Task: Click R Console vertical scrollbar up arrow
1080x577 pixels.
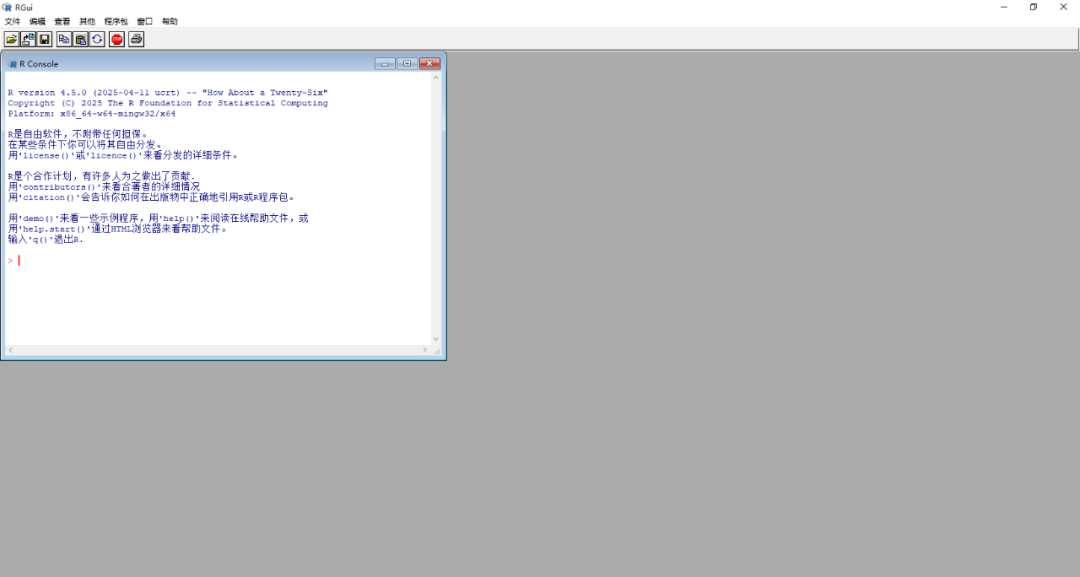Action: (x=436, y=78)
